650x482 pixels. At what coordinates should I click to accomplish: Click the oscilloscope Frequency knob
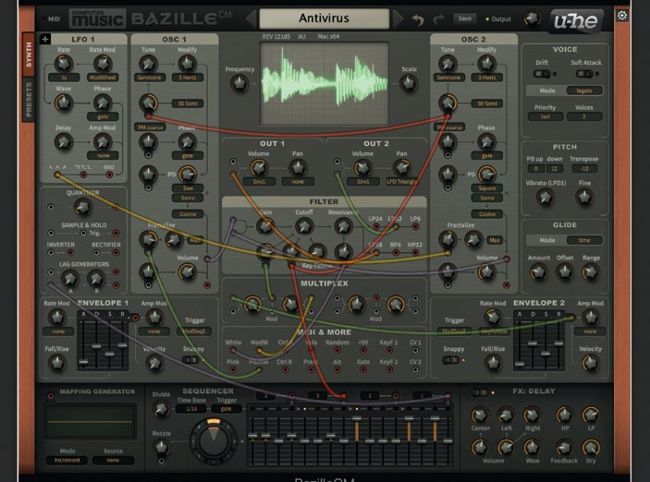click(240, 83)
